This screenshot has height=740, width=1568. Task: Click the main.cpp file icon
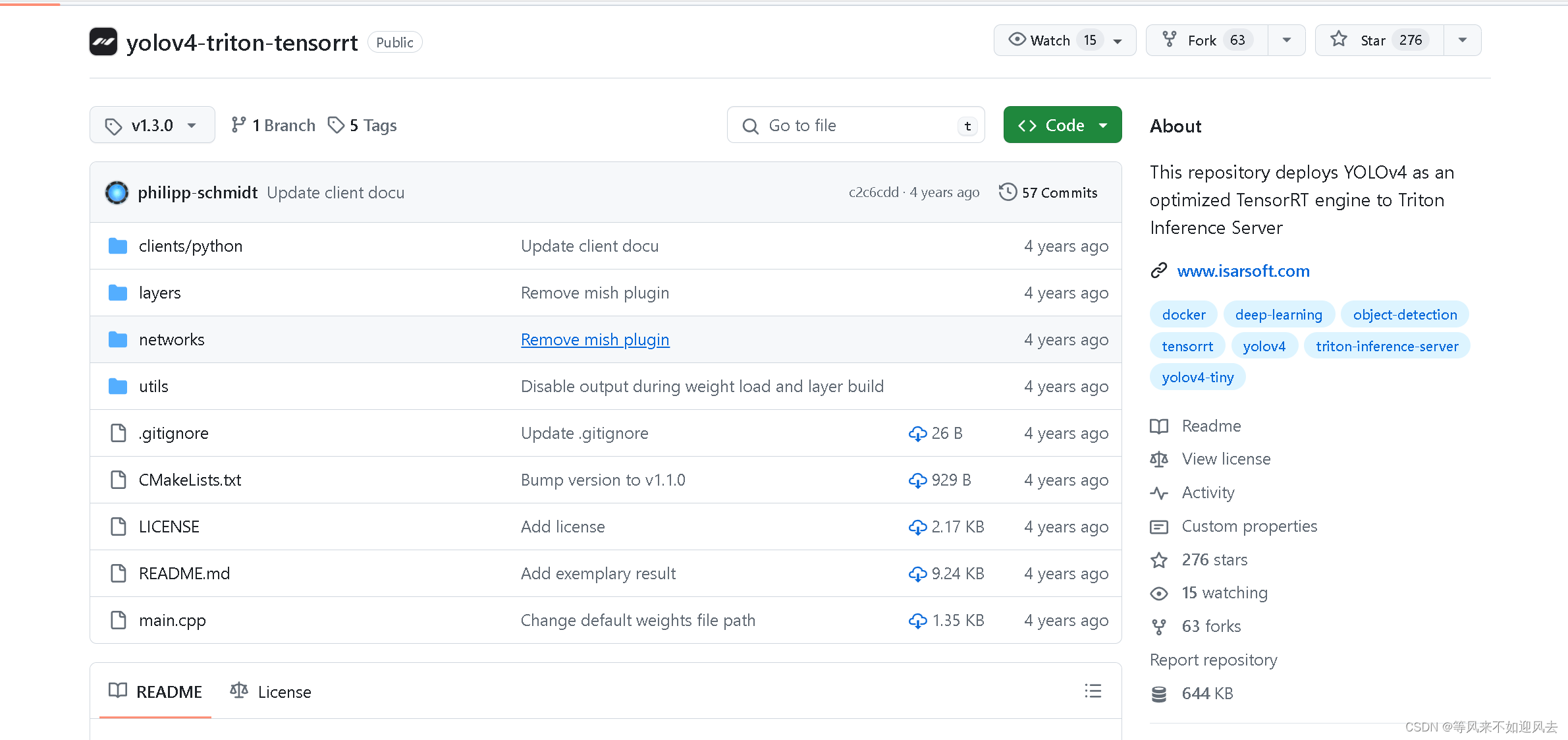119,620
